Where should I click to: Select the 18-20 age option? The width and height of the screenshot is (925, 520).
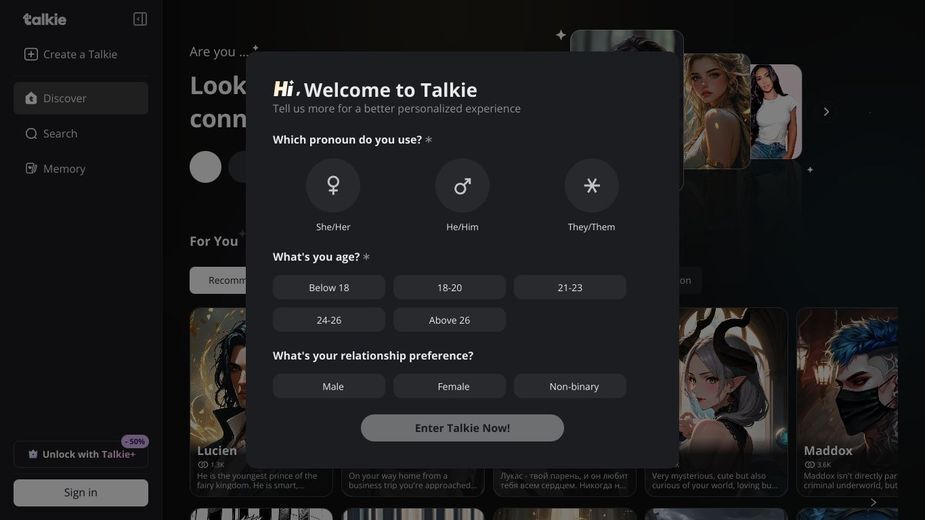(449, 287)
